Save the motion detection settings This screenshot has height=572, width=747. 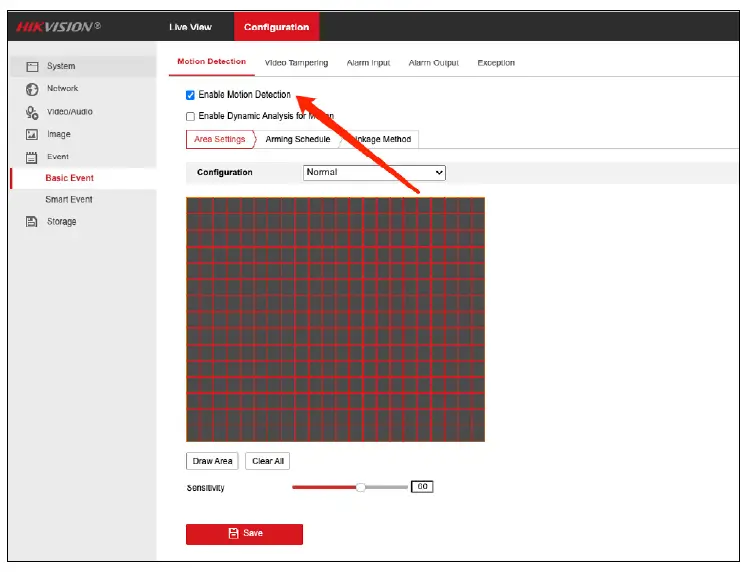tap(244, 534)
